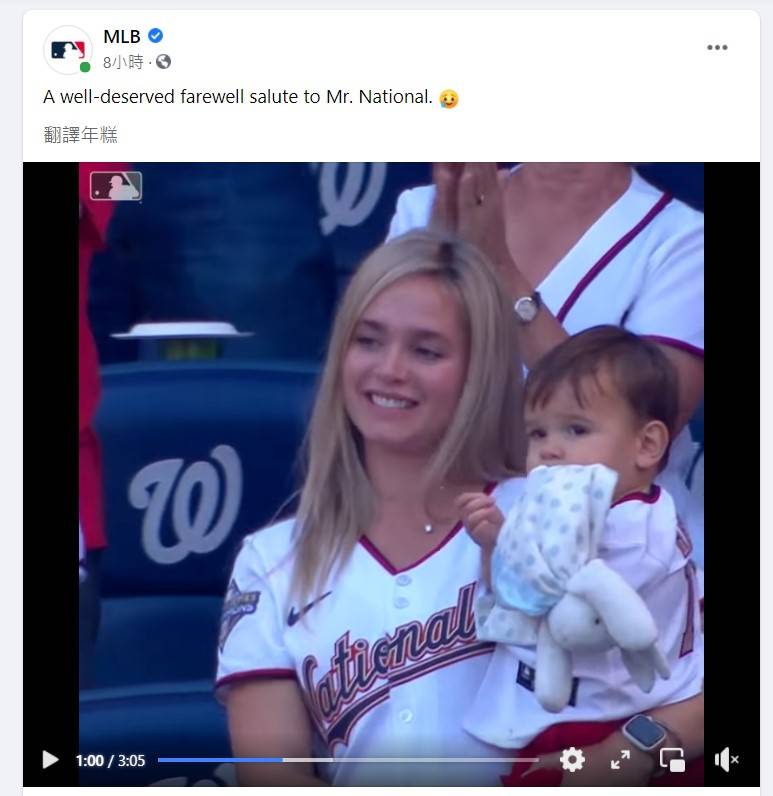Toggle picture-in-picture mode
Viewport: 773px width, 796px height.
(x=672, y=760)
